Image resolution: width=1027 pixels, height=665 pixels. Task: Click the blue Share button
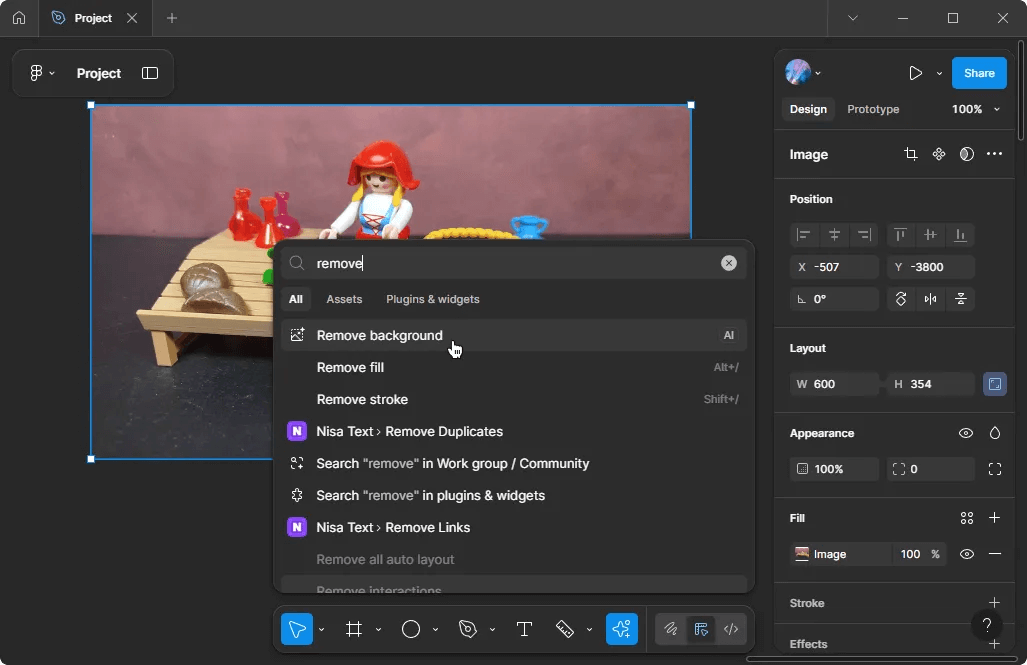pyautogui.click(x=979, y=73)
